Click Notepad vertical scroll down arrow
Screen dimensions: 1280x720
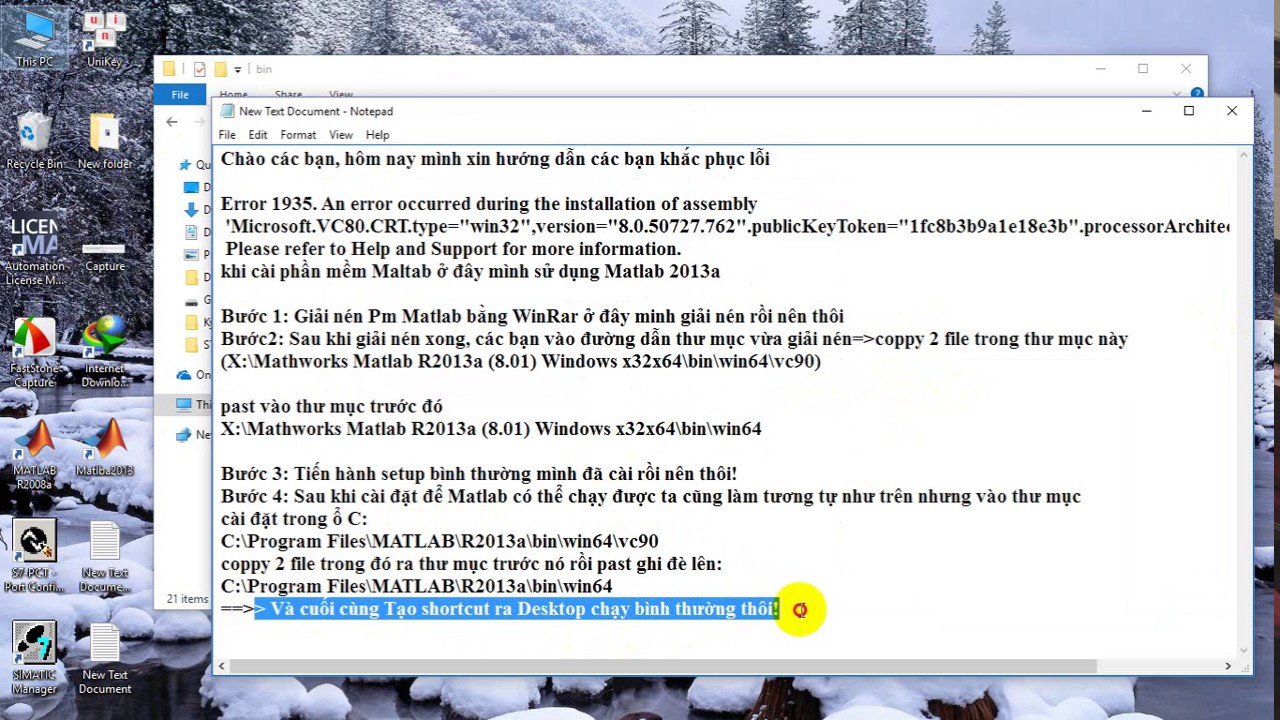[x=1244, y=650]
